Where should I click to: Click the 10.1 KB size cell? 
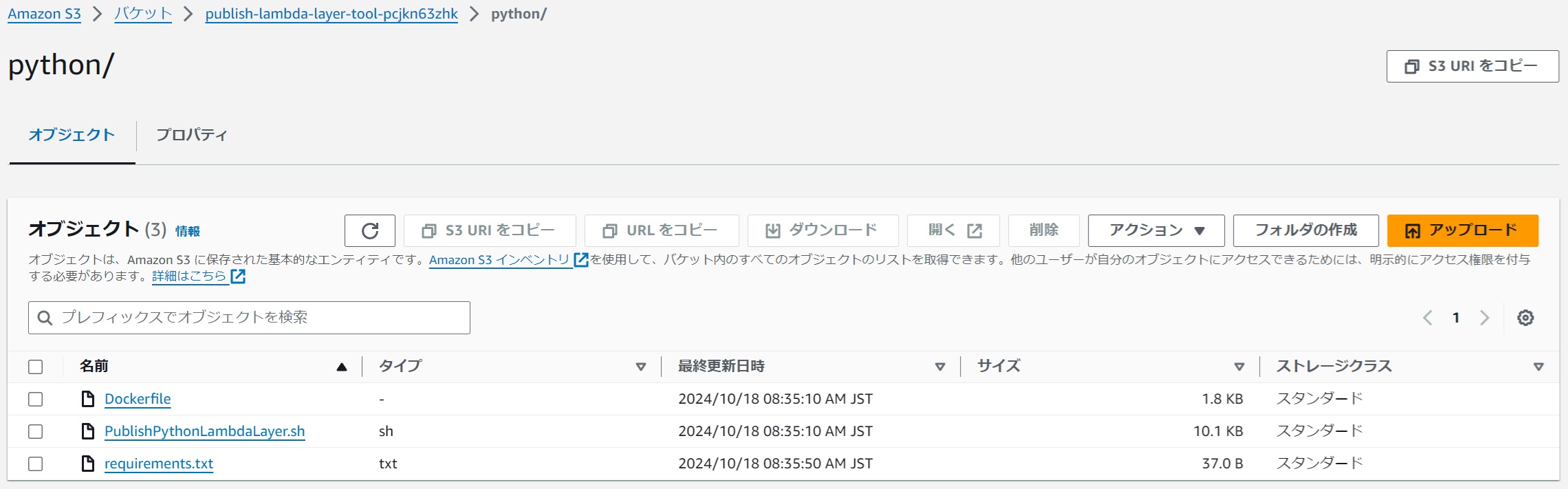1218,431
